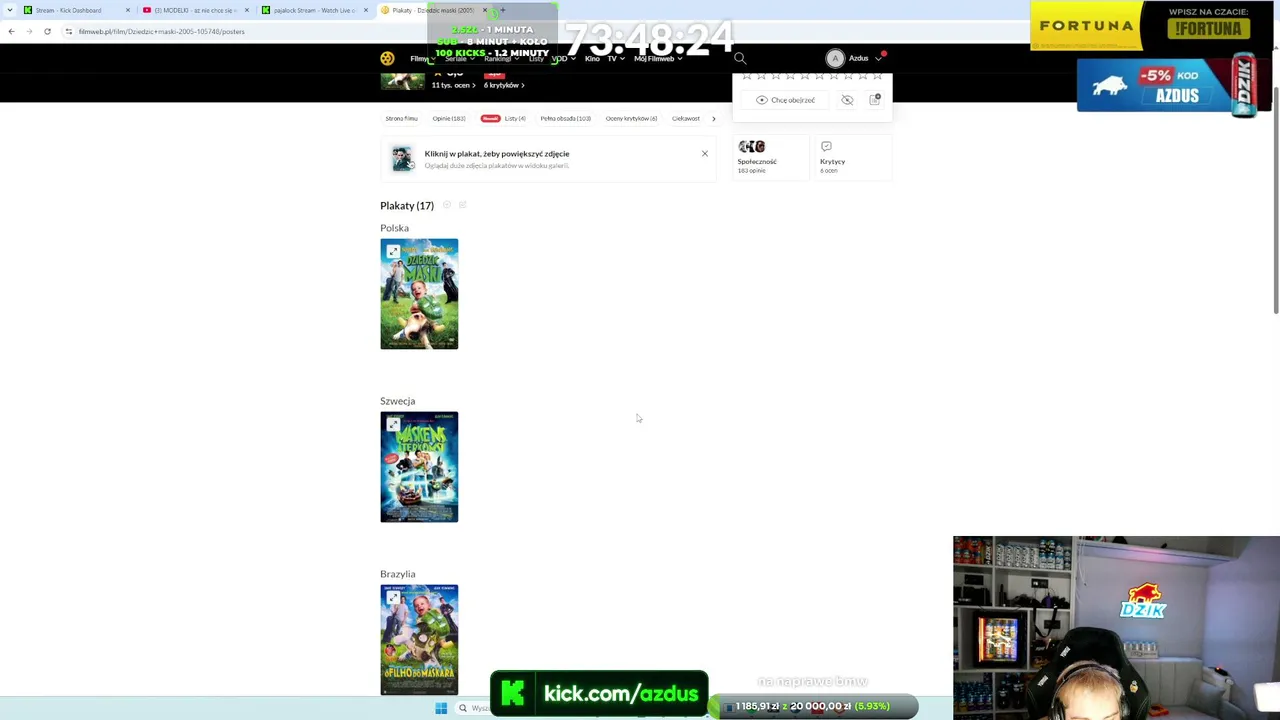The image size is (1280, 720).
Task: Click the Azdus profile avatar
Action: pyautogui.click(x=835, y=58)
